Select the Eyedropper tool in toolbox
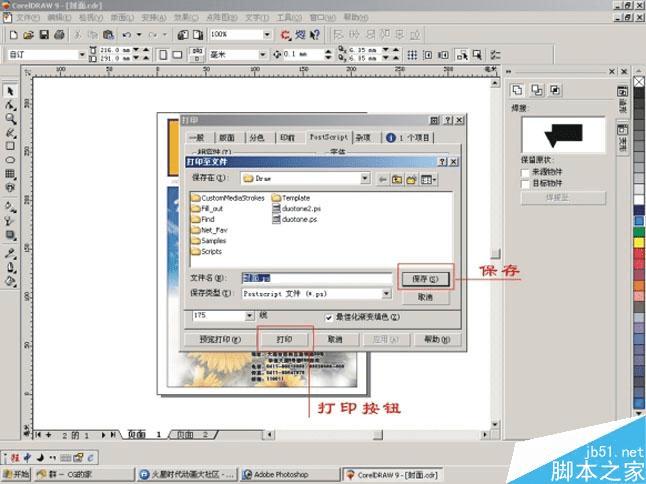The height and width of the screenshot is (484, 646). (10, 253)
